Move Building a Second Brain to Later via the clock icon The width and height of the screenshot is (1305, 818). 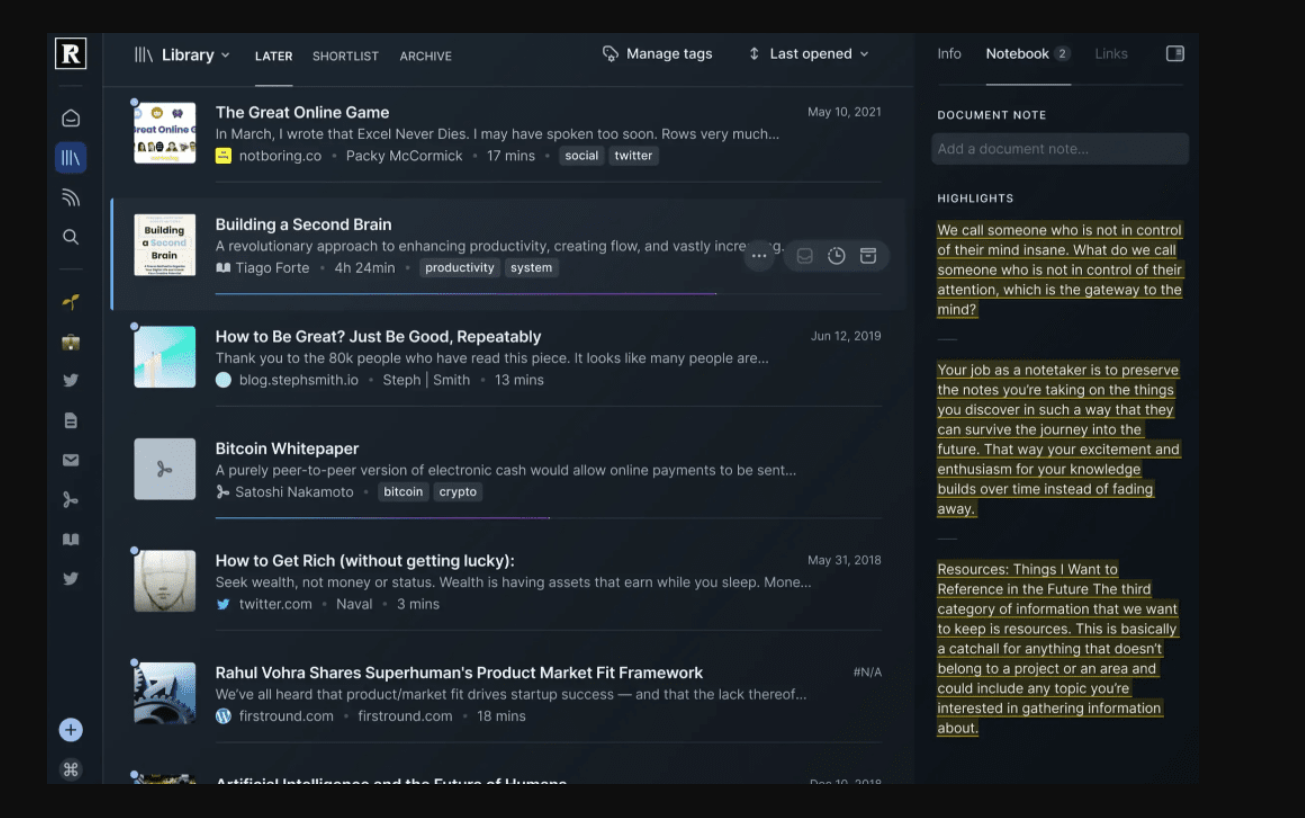(x=836, y=256)
